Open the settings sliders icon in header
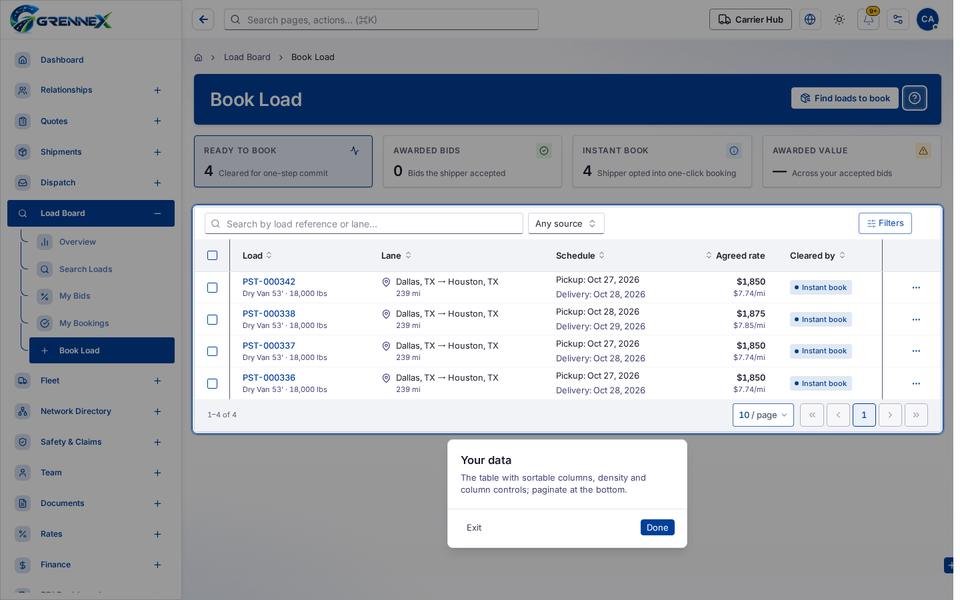The image size is (960, 600). click(898, 20)
